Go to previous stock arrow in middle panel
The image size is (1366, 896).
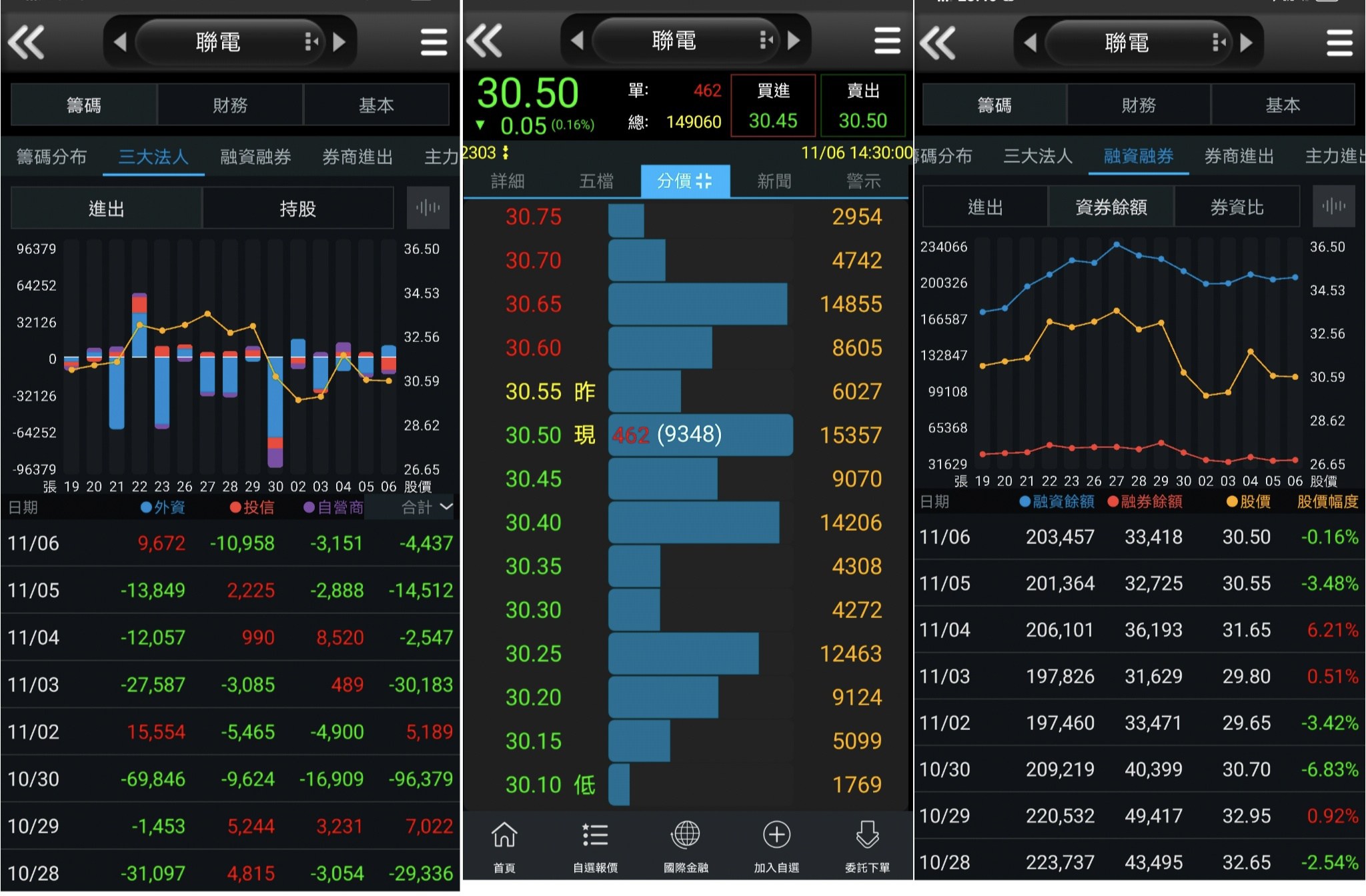[578, 41]
